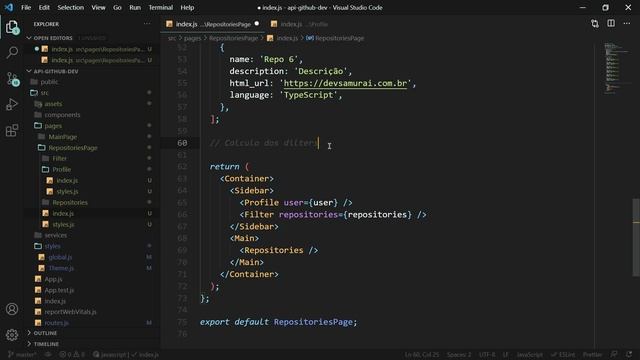The height and width of the screenshot is (360, 640).
Task: Open App.test.js in the file tree
Action: point(59,290)
